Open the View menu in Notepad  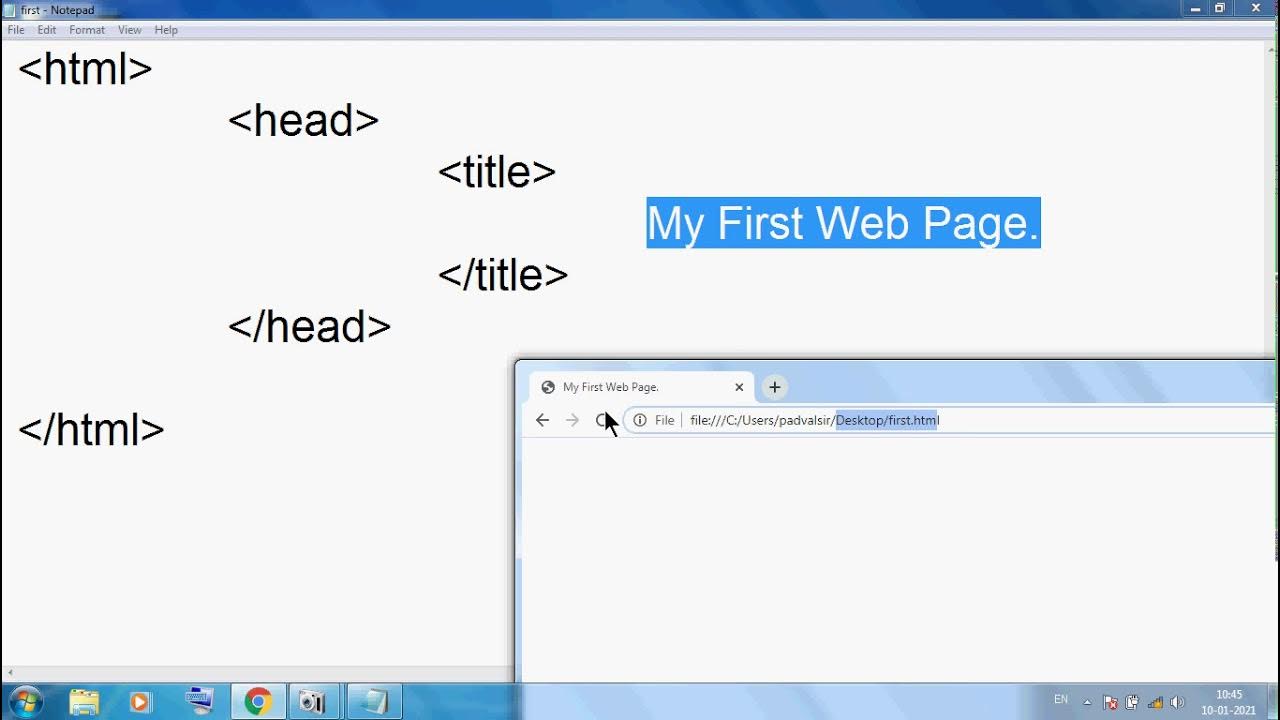[130, 30]
